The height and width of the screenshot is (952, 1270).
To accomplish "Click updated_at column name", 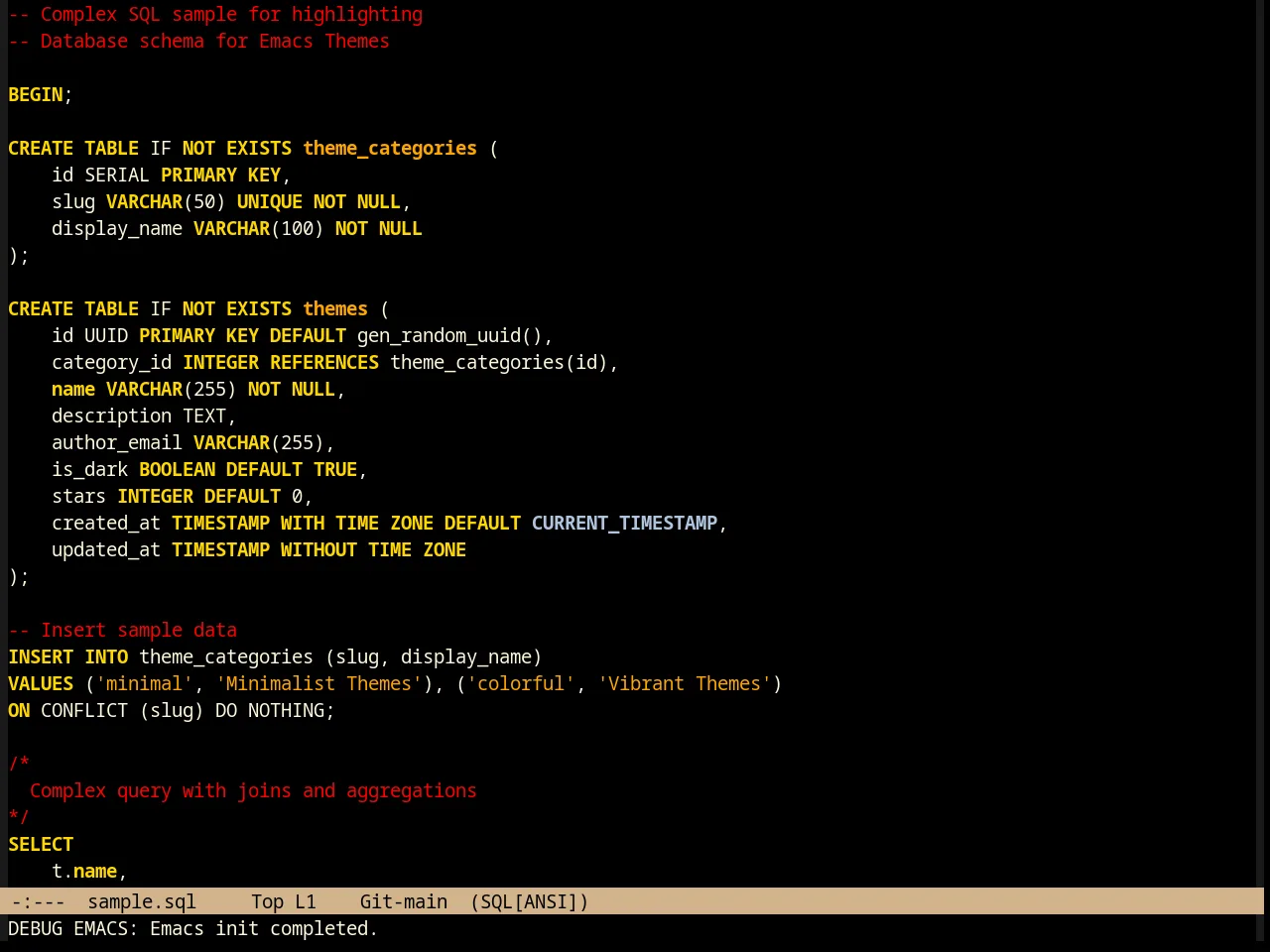I will click(106, 549).
